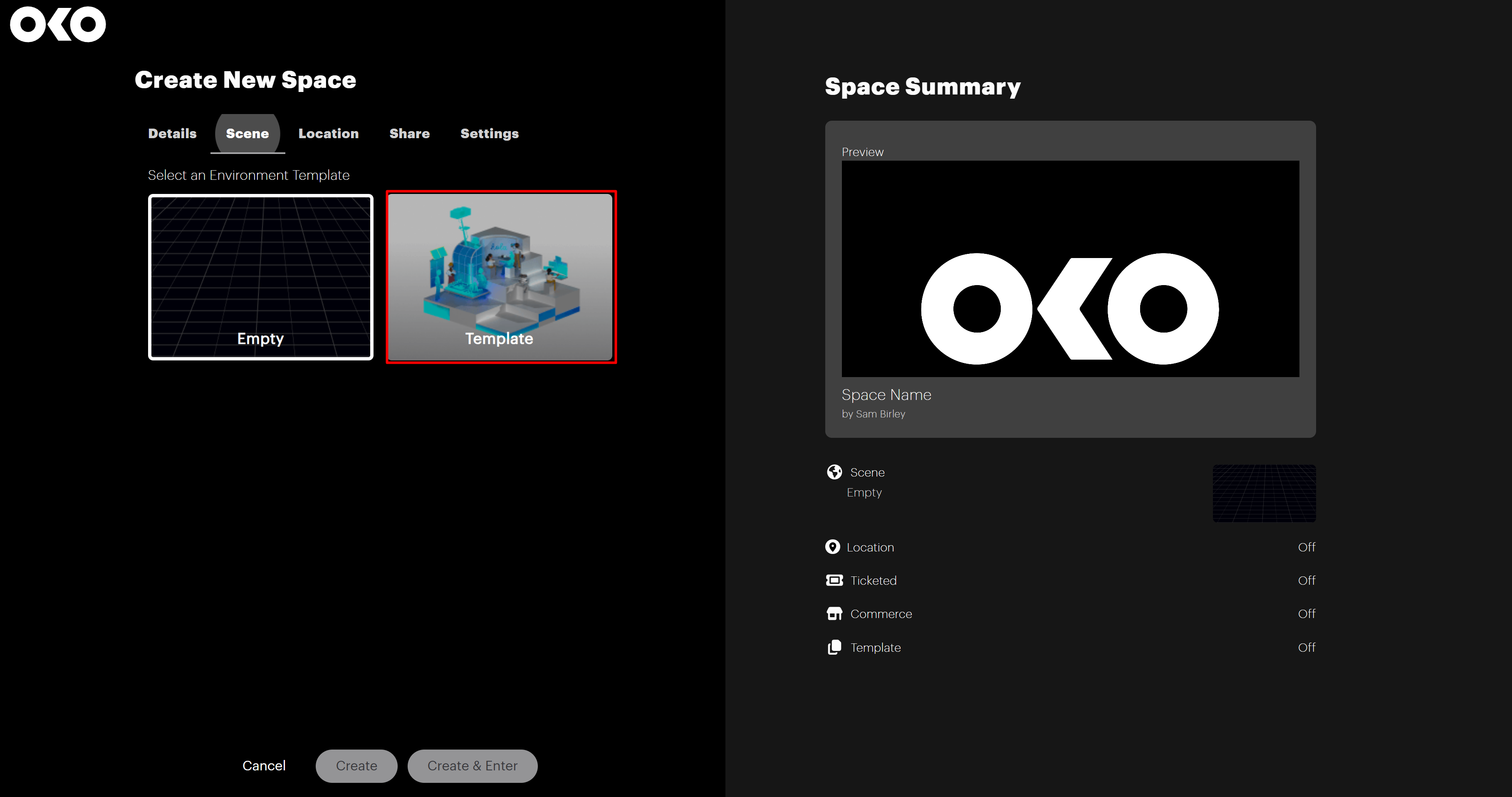Image resolution: width=1512 pixels, height=797 pixels.
Task: Click the Ticketed ticket icon
Action: click(834, 580)
